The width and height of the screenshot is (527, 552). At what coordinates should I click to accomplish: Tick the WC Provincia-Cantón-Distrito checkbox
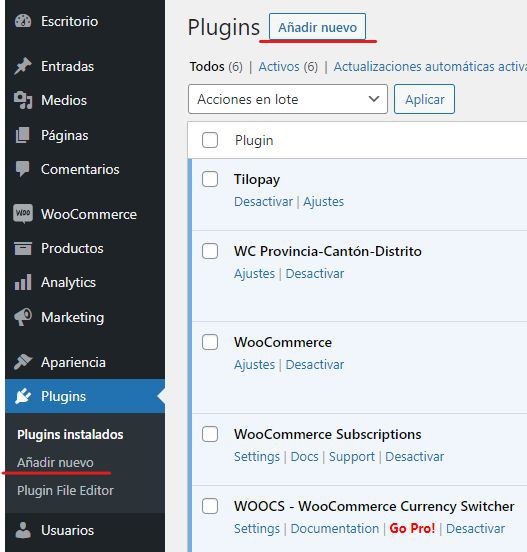pyautogui.click(x=210, y=251)
